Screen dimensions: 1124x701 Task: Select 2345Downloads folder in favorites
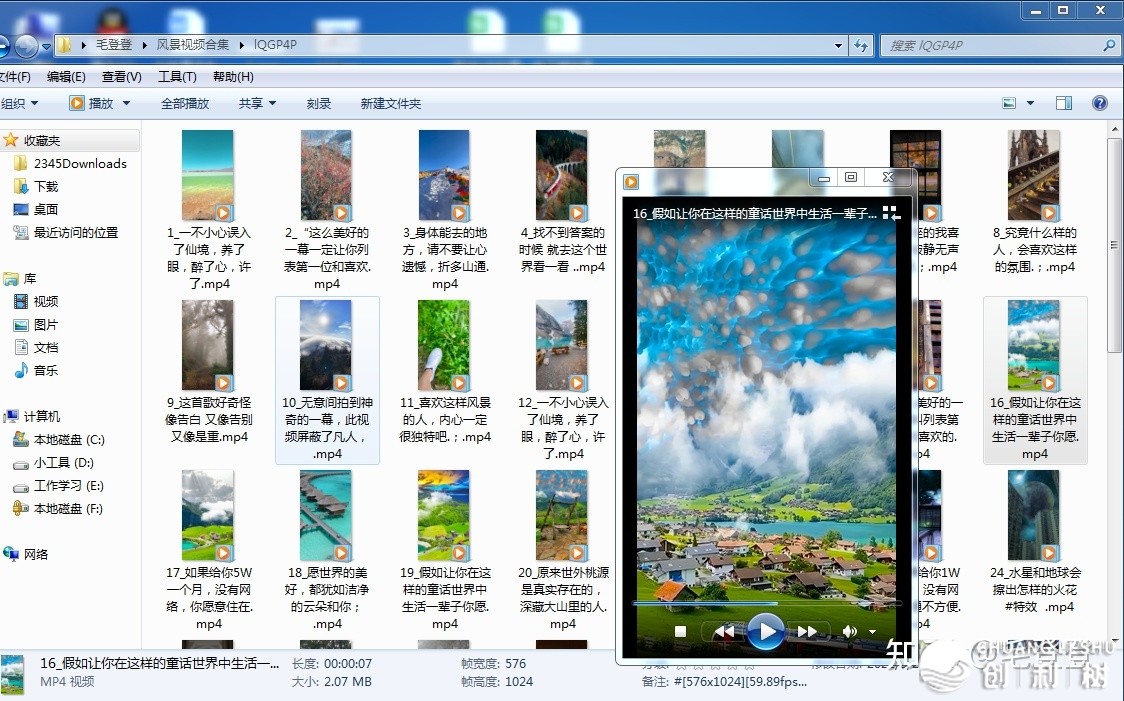80,163
